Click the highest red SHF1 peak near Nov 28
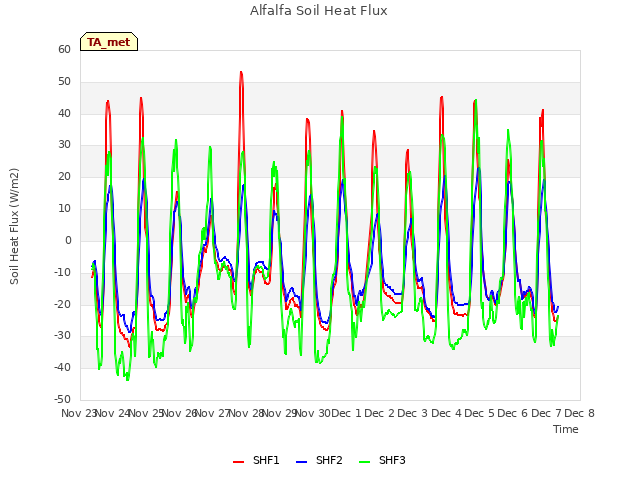The image size is (640, 480). pyautogui.click(x=241, y=73)
